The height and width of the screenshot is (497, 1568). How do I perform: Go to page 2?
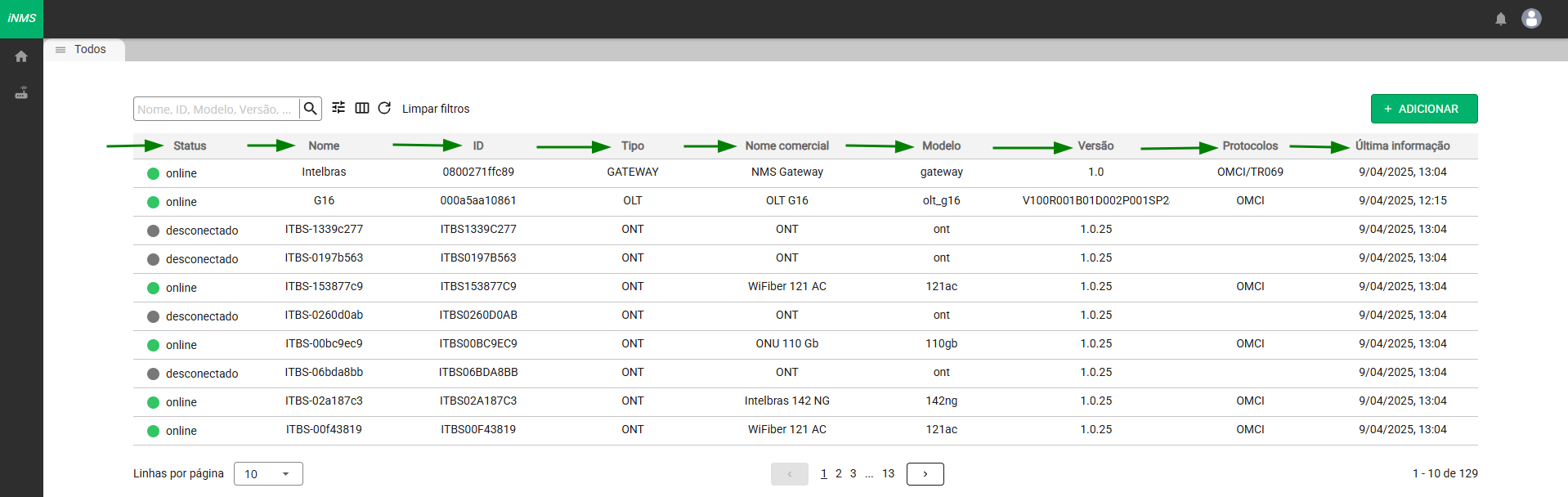pyautogui.click(x=839, y=473)
